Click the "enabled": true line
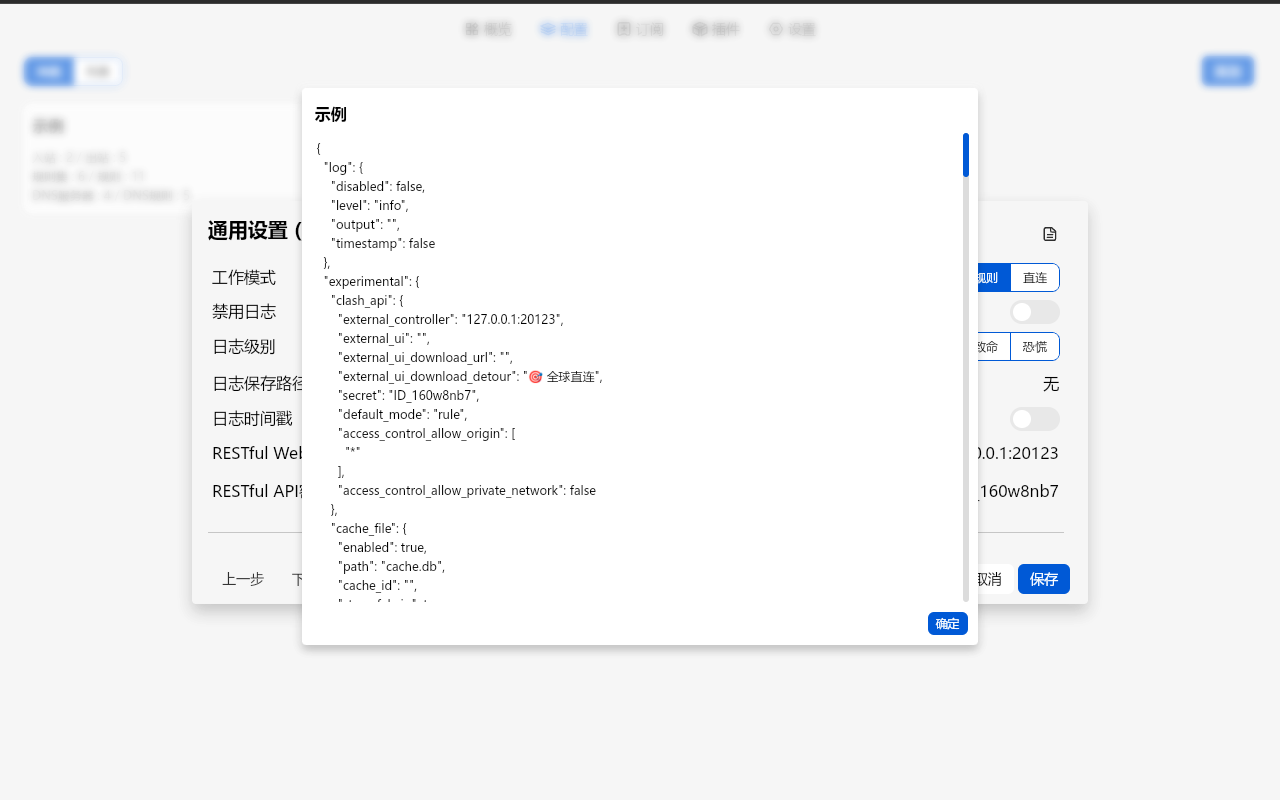The height and width of the screenshot is (800, 1280). click(x=383, y=547)
